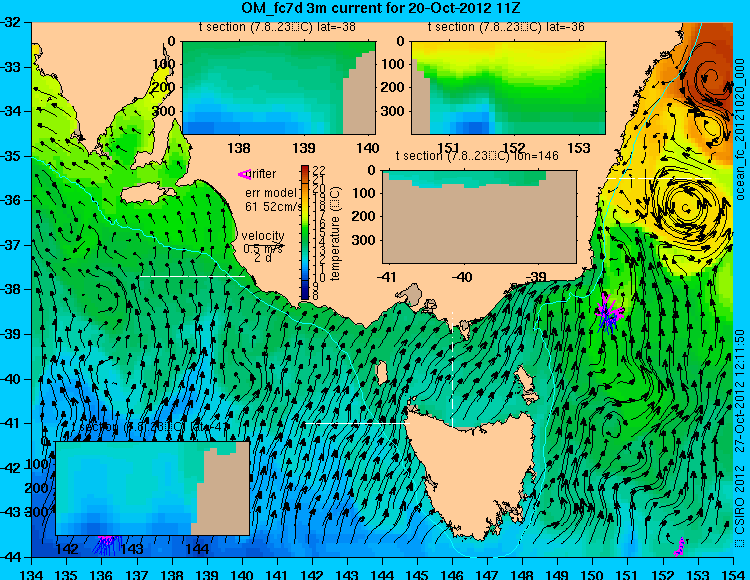Screen dimensions: 750x580
Task: Click the '-44' latitude axis label
Action: pos(10,557)
